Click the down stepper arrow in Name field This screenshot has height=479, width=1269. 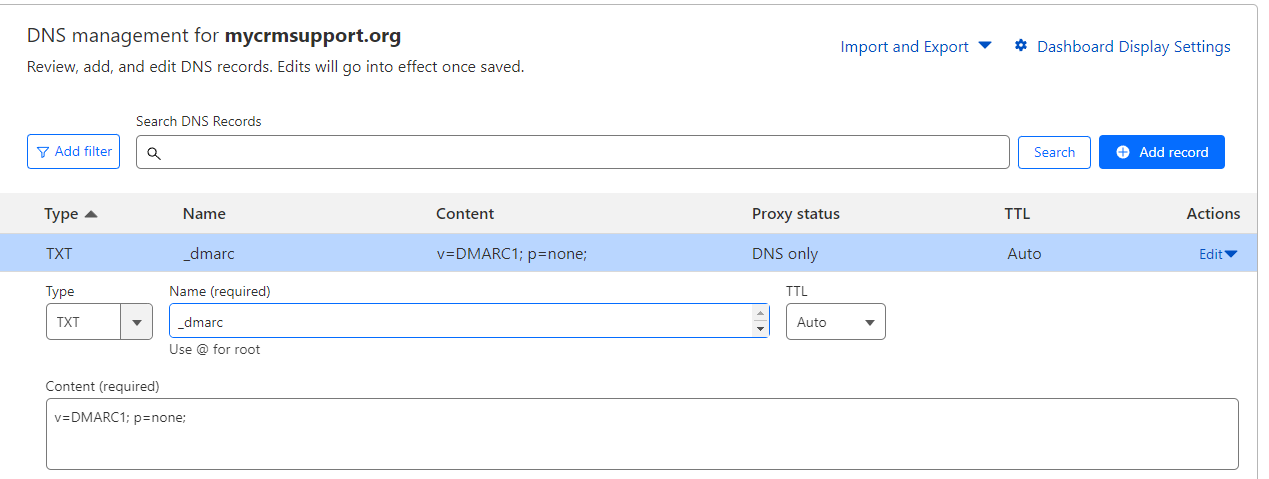(760, 329)
